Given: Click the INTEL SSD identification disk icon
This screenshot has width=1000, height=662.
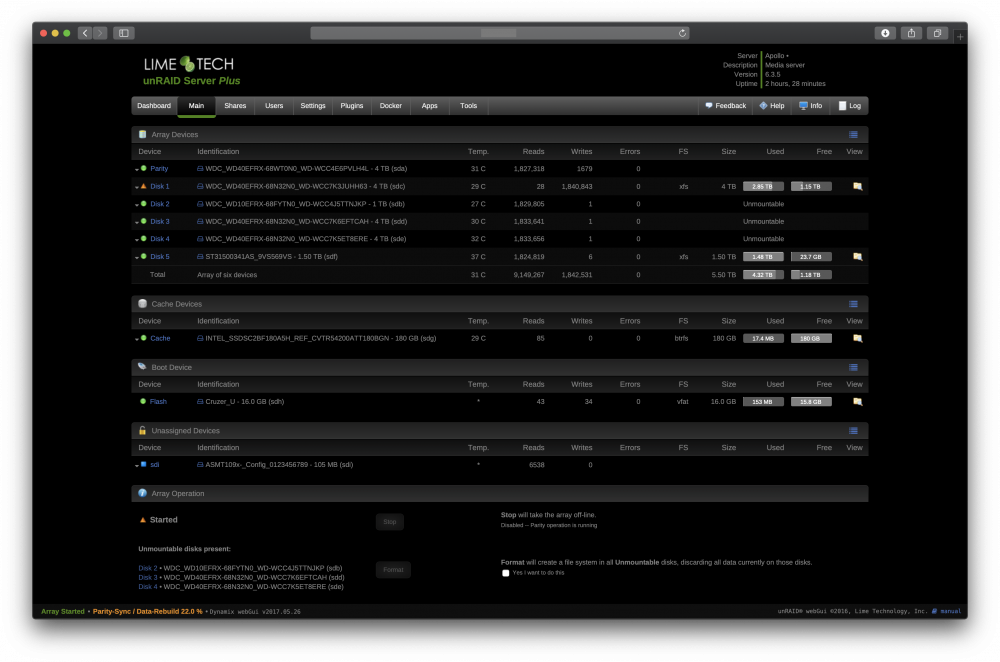Looking at the screenshot, I should pyautogui.click(x=200, y=338).
